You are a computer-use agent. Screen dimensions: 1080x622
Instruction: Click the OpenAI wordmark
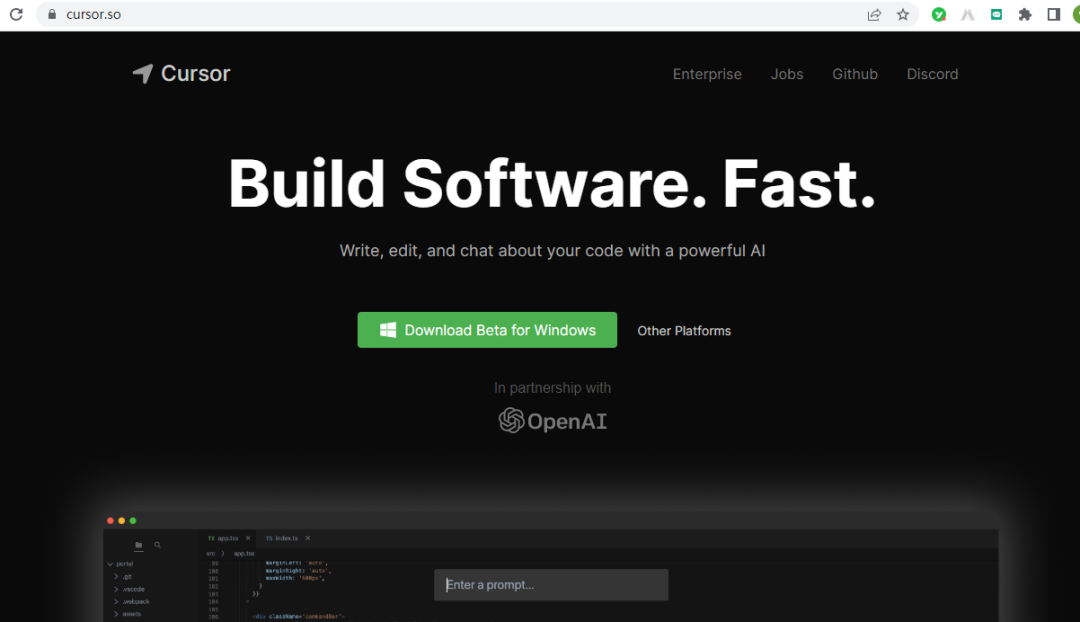coord(567,422)
